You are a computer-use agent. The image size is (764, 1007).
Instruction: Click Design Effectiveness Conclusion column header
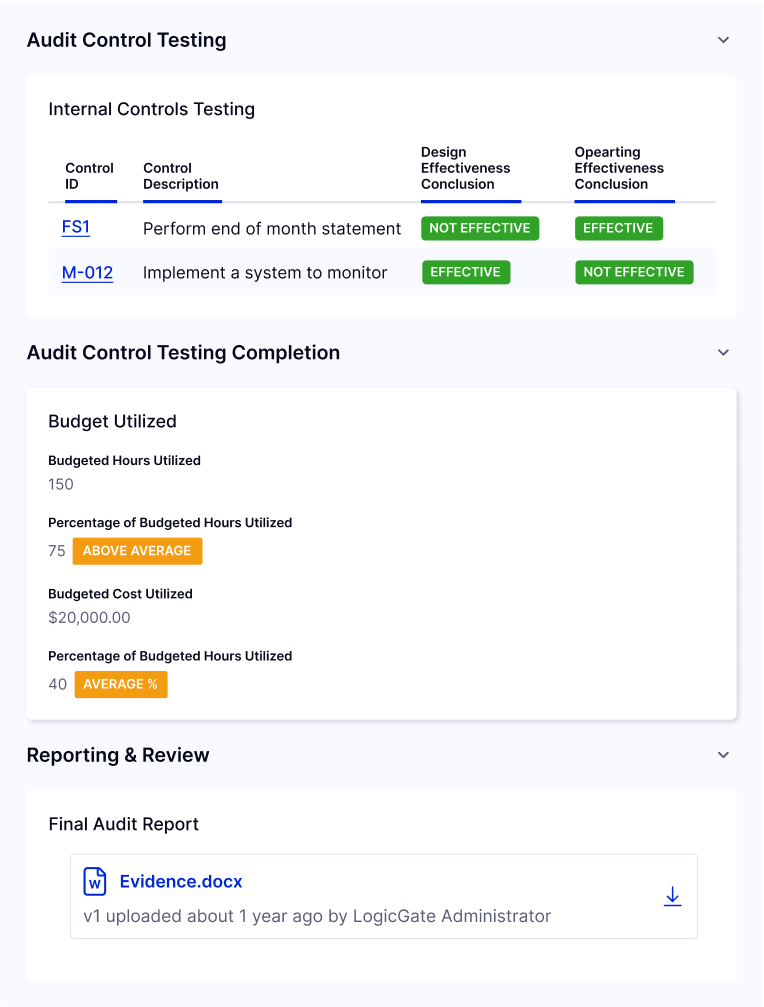click(466, 168)
